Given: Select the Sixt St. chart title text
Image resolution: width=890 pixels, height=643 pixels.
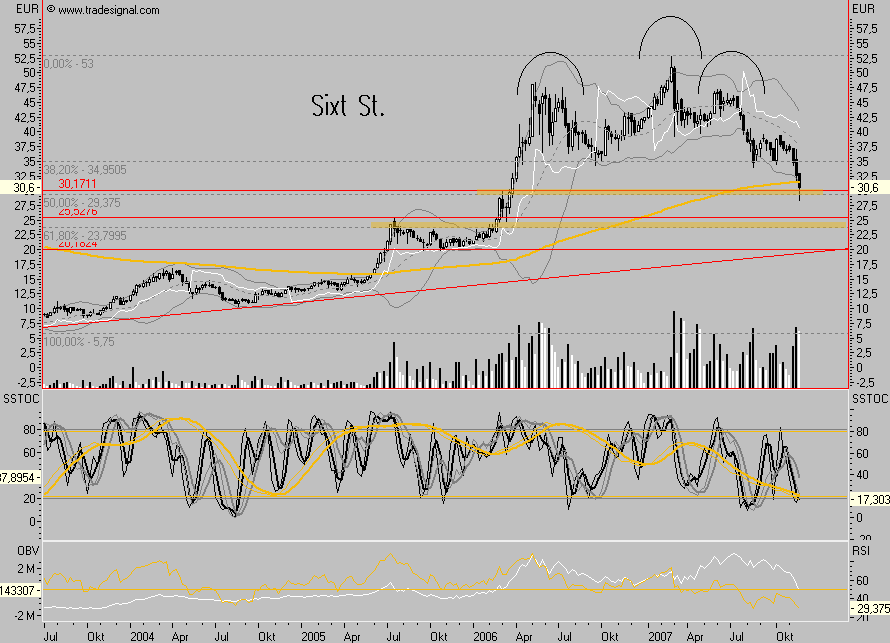Looking at the screenshot, I should [x=344, y=103].
